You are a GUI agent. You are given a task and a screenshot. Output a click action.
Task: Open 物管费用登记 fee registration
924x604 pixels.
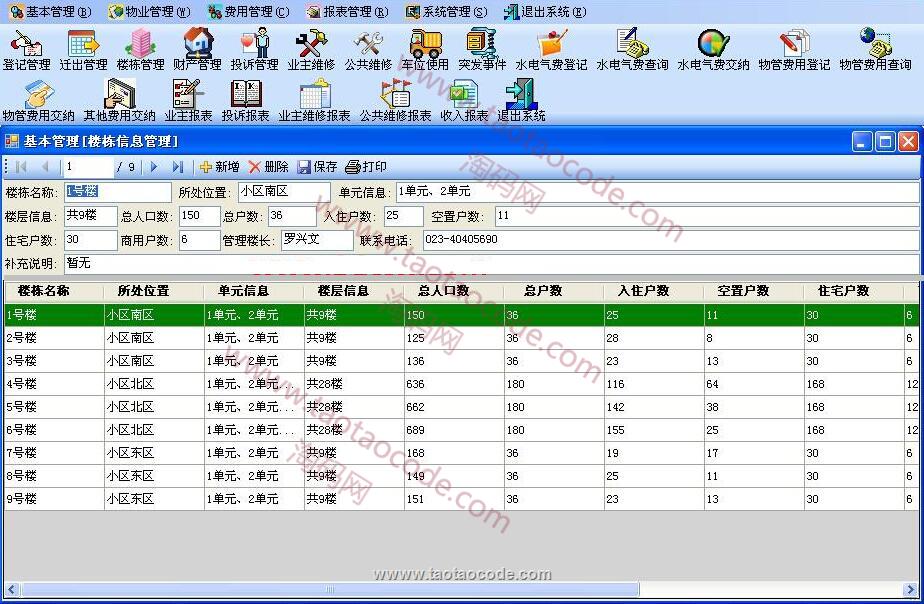[794, 49]
